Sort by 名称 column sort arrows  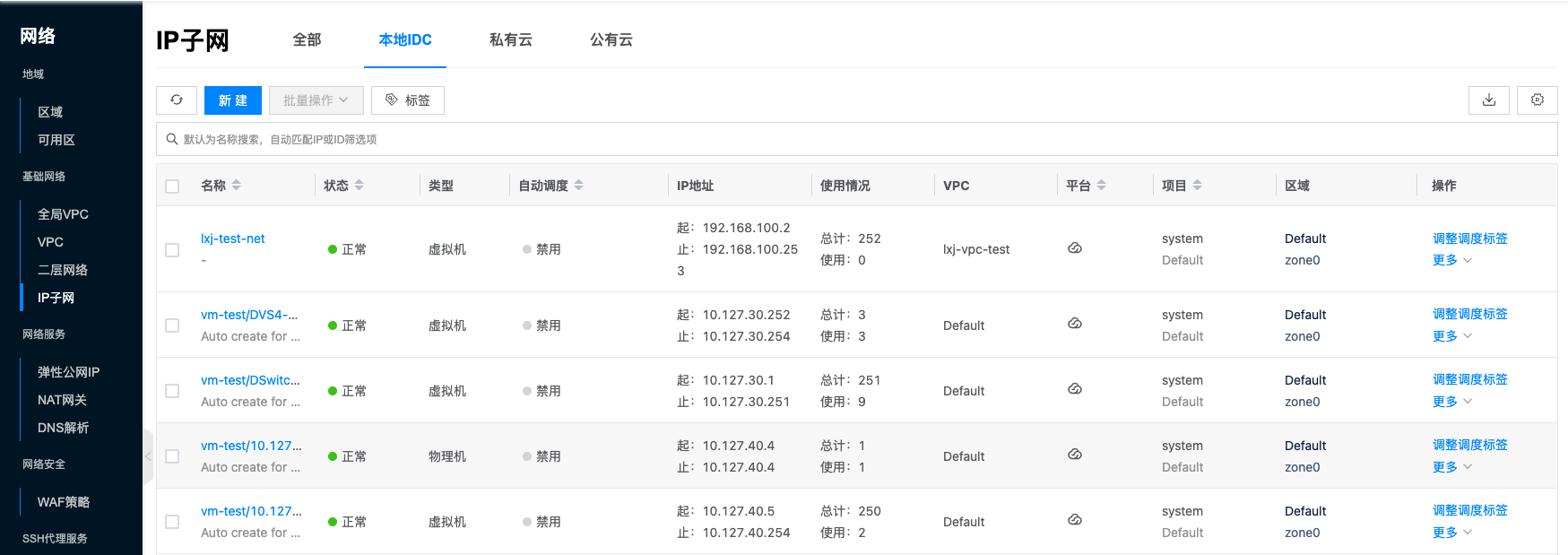pos(237,186)
